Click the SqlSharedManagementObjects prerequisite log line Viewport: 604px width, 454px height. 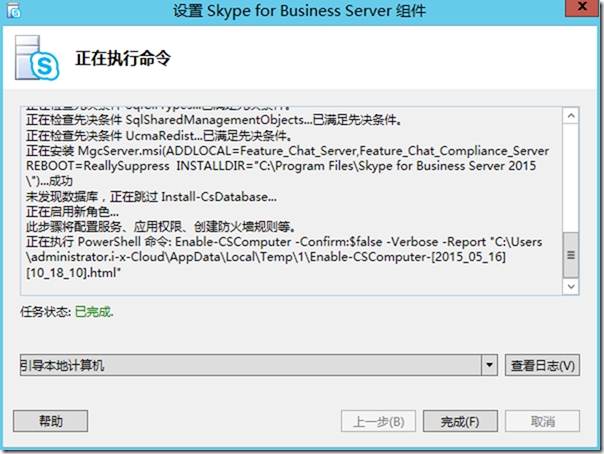(214, 120)
